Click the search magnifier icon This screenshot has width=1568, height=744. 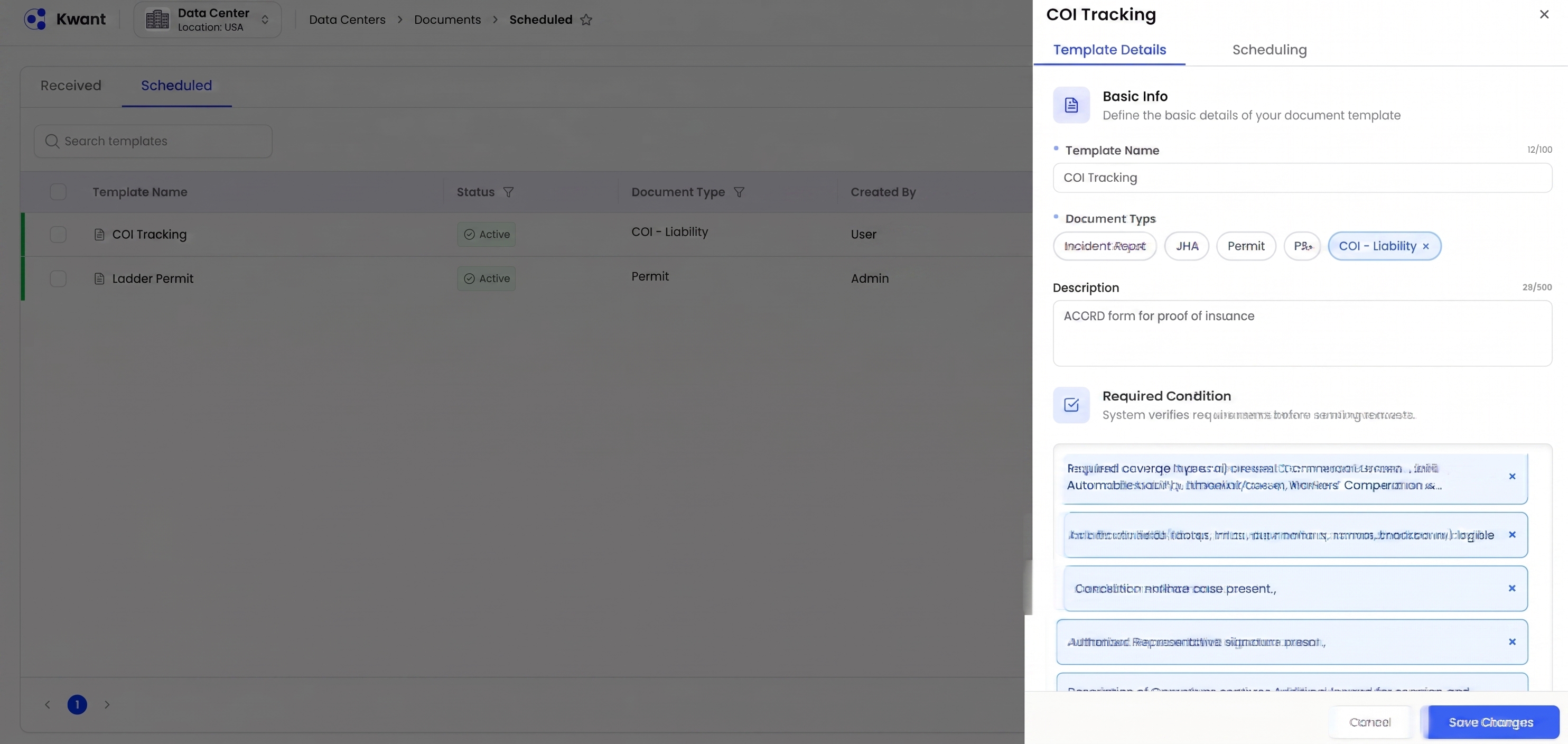(52, 141)
